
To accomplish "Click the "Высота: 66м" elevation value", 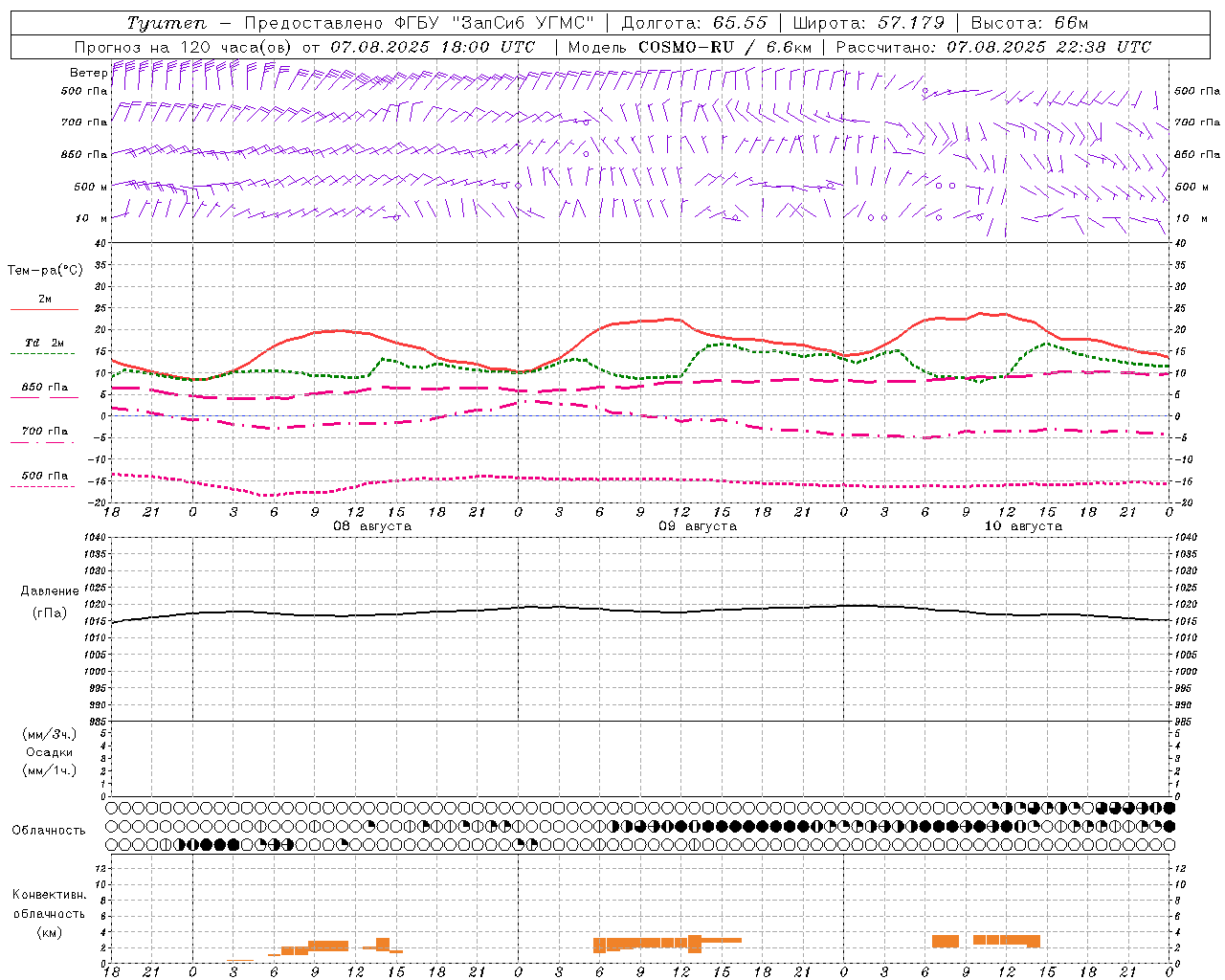I will 1031,23.
